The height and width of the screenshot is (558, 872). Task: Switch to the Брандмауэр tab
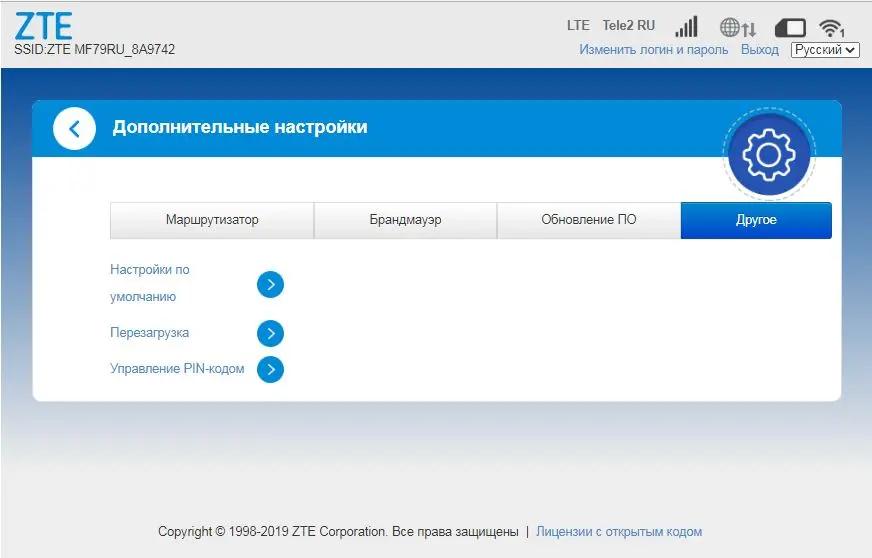[x=405, y=220]
